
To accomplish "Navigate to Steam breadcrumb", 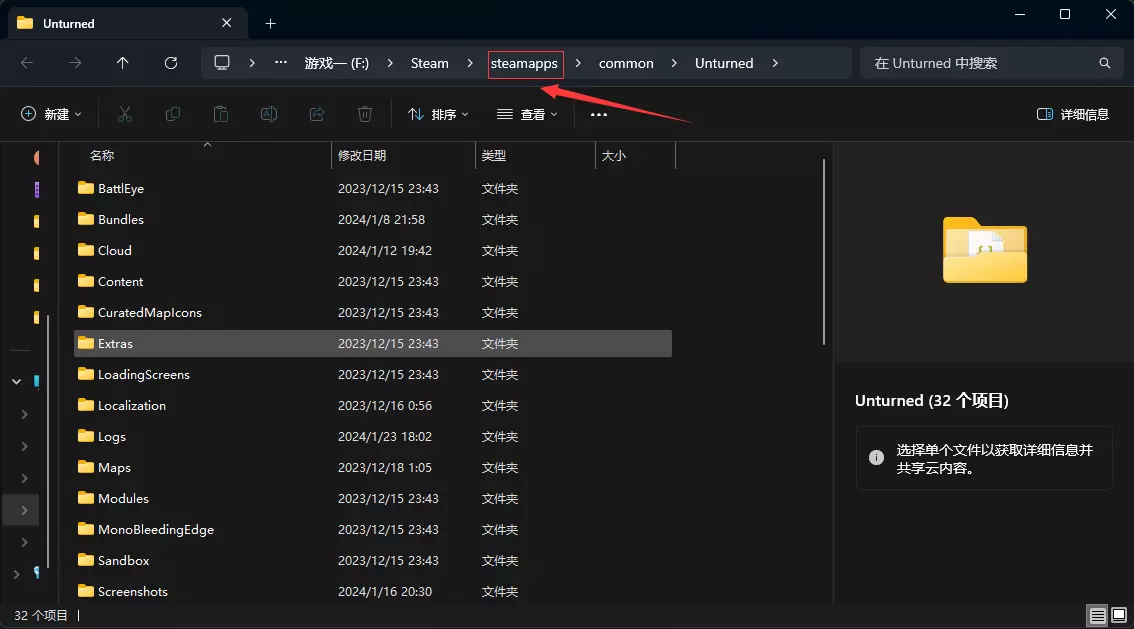I will 430,63.
